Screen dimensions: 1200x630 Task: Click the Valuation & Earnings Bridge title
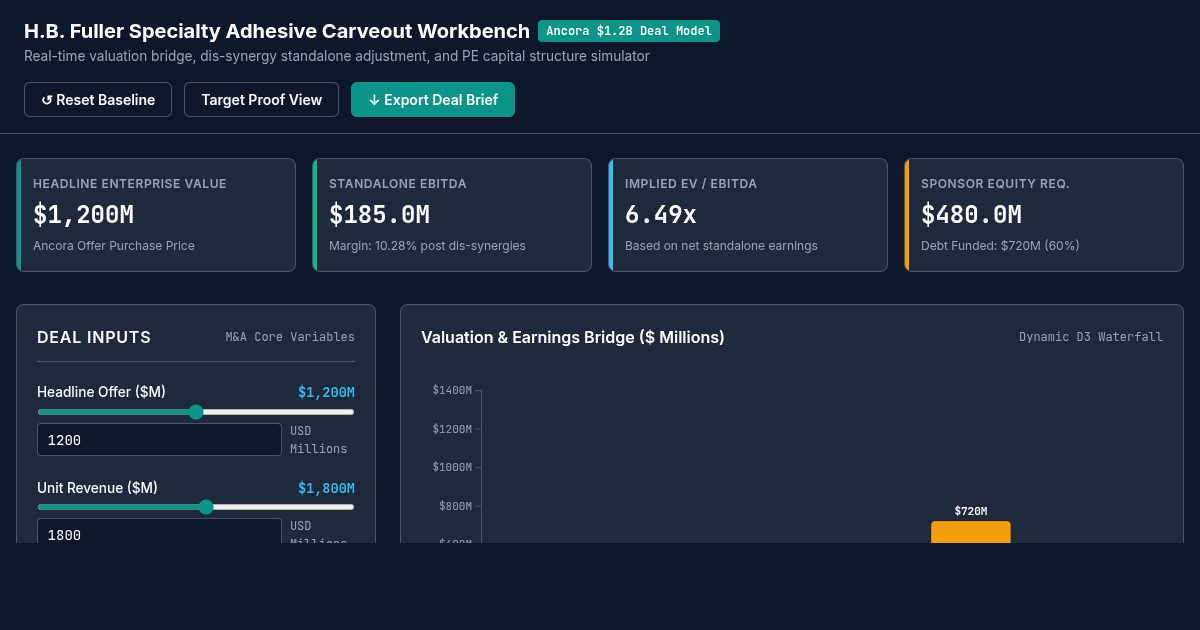click(573, 338)
